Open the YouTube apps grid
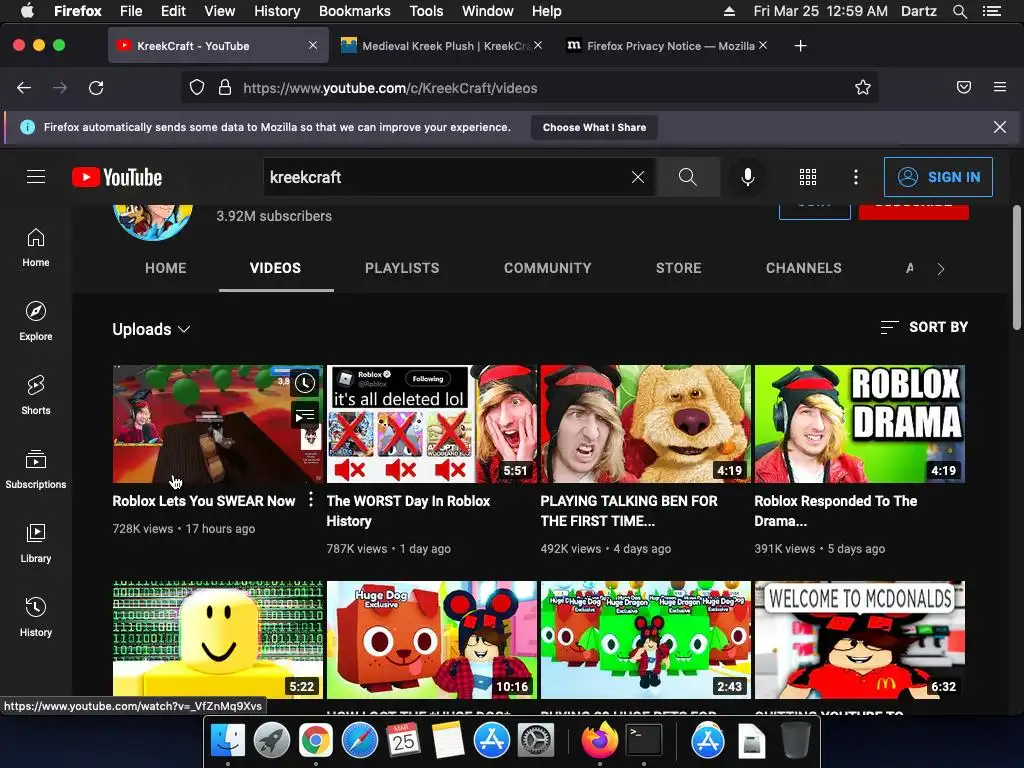Viewport: 1024px width, 768px height. click(x=808, y=177)
